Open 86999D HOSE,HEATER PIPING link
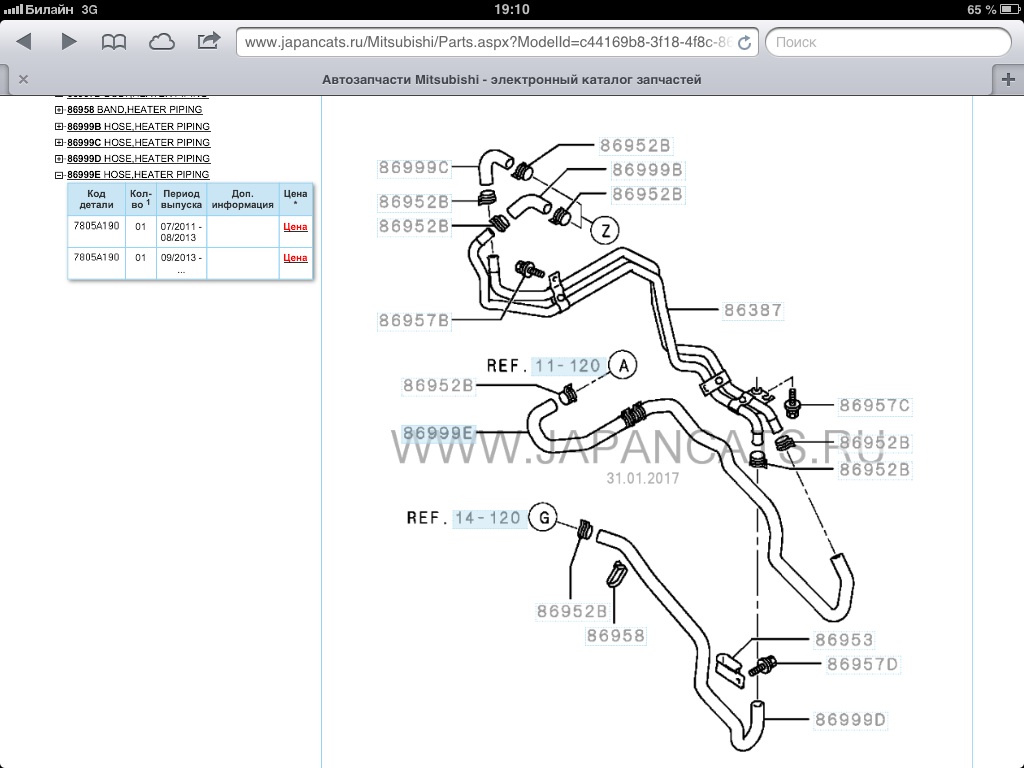Viewport: 1024px width, 768px height. point(138,159)
